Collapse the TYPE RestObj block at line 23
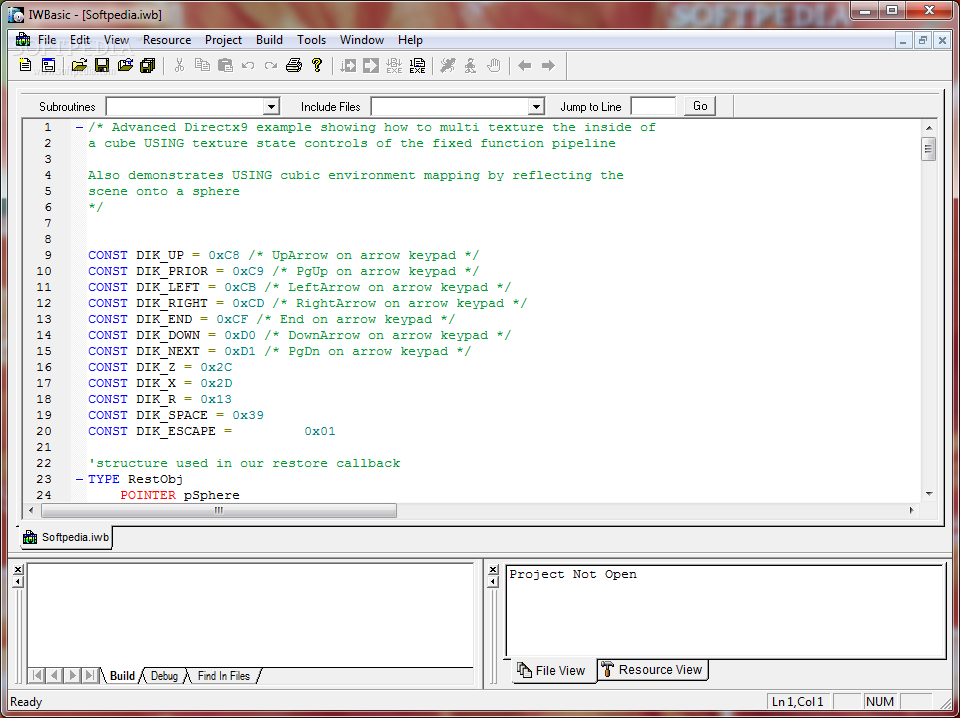Image resolution: width=960 pixels, height=718 pixels. coord(80,479)
